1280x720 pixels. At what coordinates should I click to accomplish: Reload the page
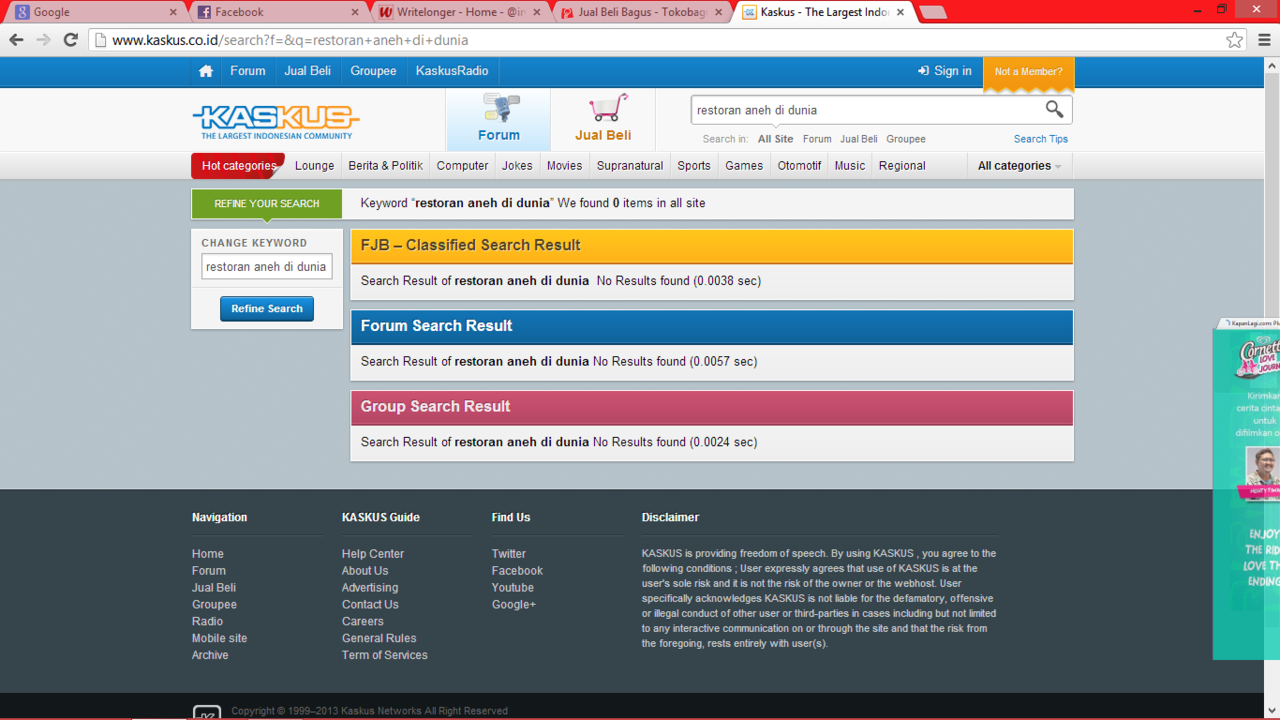pyautogui.click(x=70, y=40)
